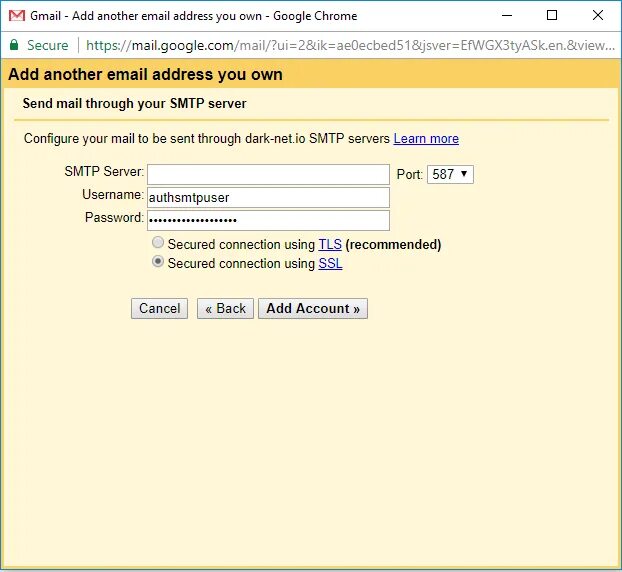622x572 pixels.
Task: Open the Learn more link
Action: [426, 138]
